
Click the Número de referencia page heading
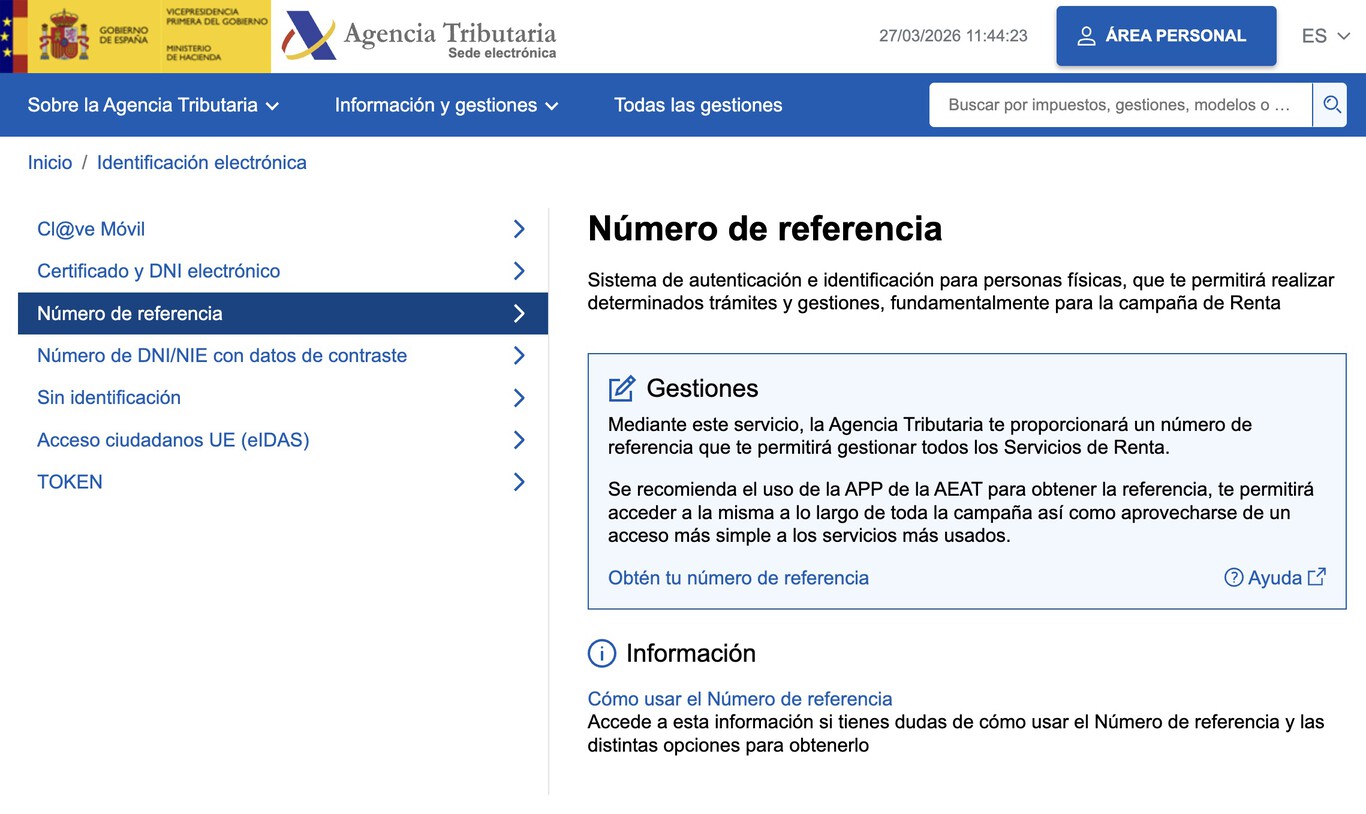click(x=765, y=229)
